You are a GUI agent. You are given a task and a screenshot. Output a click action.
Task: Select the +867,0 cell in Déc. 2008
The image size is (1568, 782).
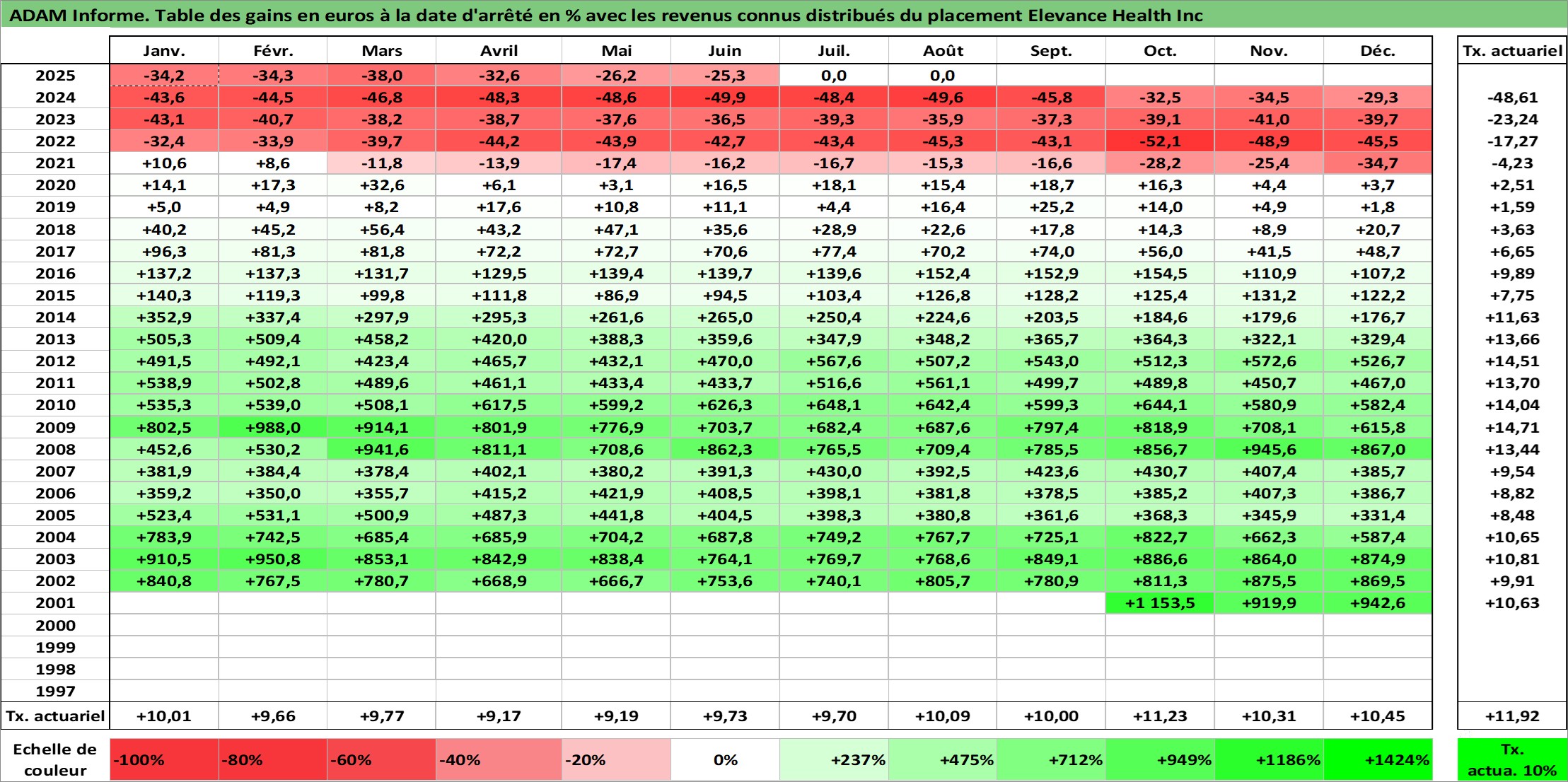point(1378,450)
